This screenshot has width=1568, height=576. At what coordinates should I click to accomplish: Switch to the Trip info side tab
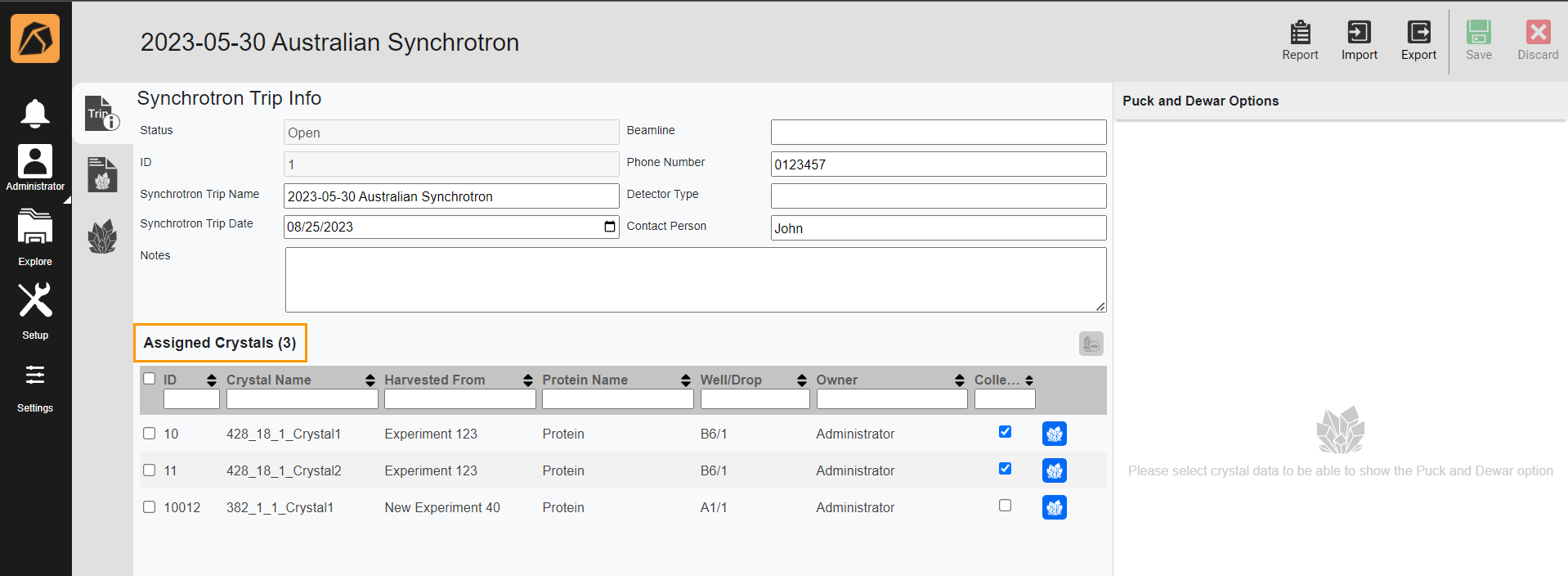pyautogui.click(x=102, y=114)
